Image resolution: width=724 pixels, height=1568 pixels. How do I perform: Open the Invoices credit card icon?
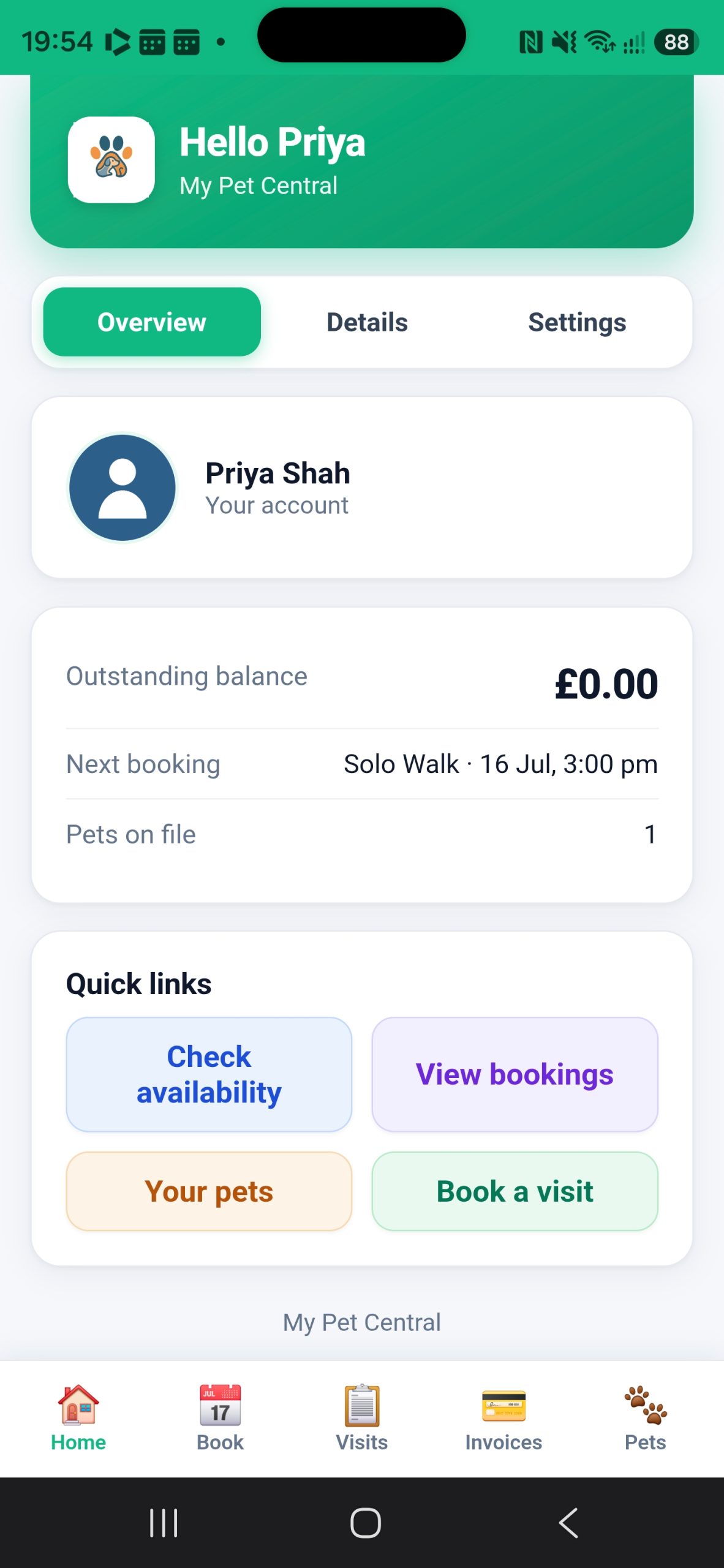tap(503, 1406)
